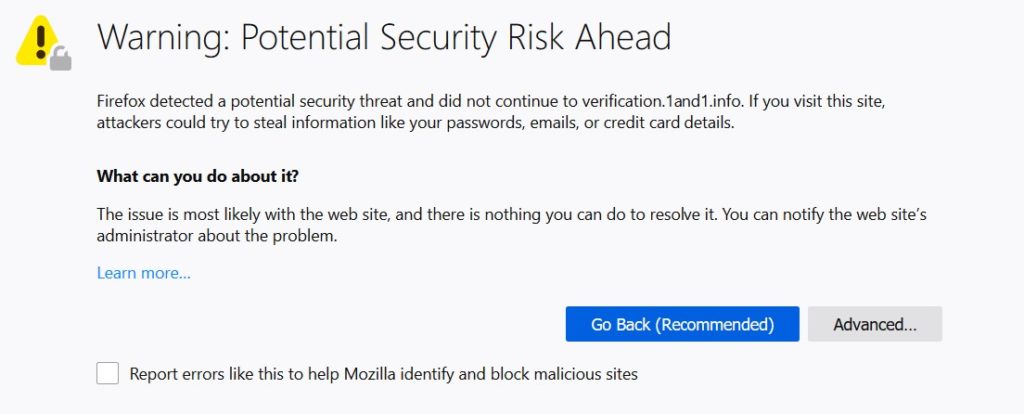Click 'administrator about the problem' line
The height and width of the screenshot is (414, 1024).
pyautogui.click(x=217, y=236)
